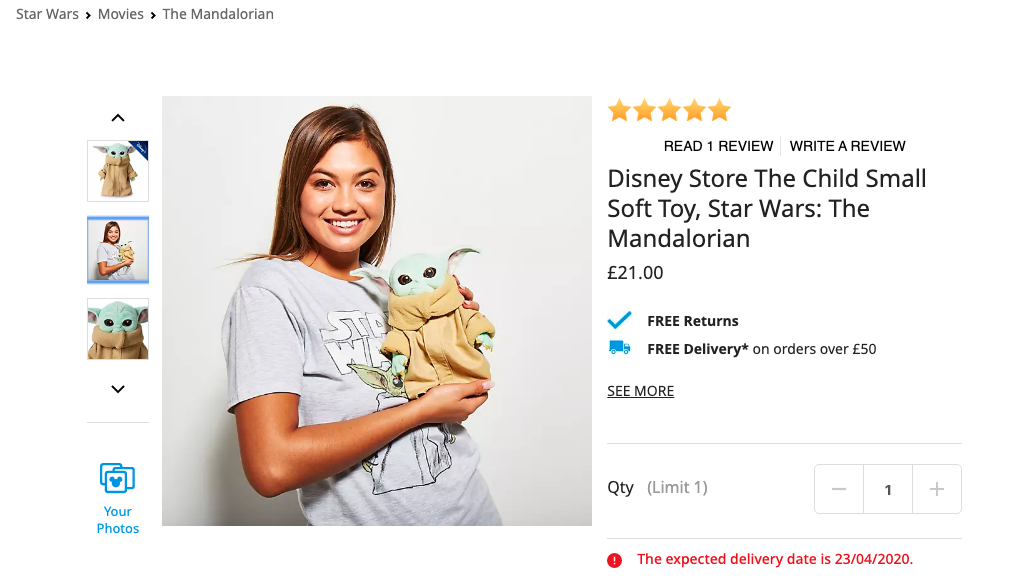Click the up arrow above thumbnails
Screen dimensions: 1018x585
118,118
